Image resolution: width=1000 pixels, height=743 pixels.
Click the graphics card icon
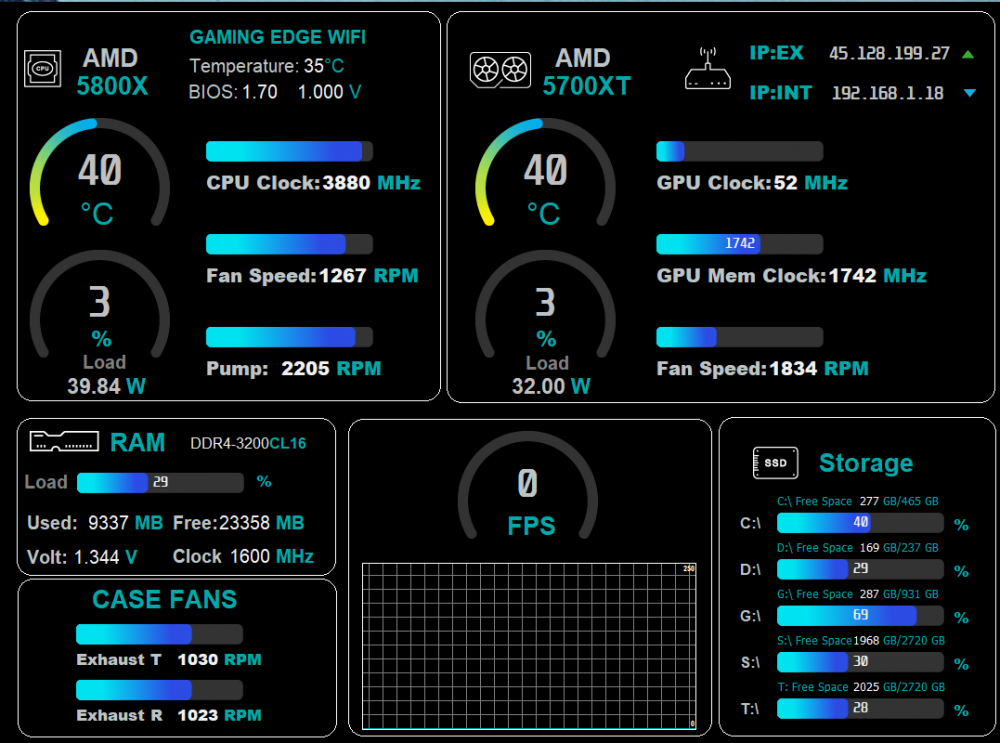click(x=500, y=70)
